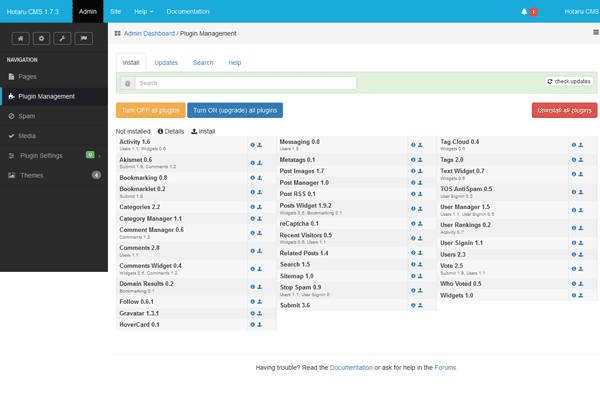The image size is (600, 400).
Task: Open settings via the sidebar gear icon
Action: [x=42, y=38]
